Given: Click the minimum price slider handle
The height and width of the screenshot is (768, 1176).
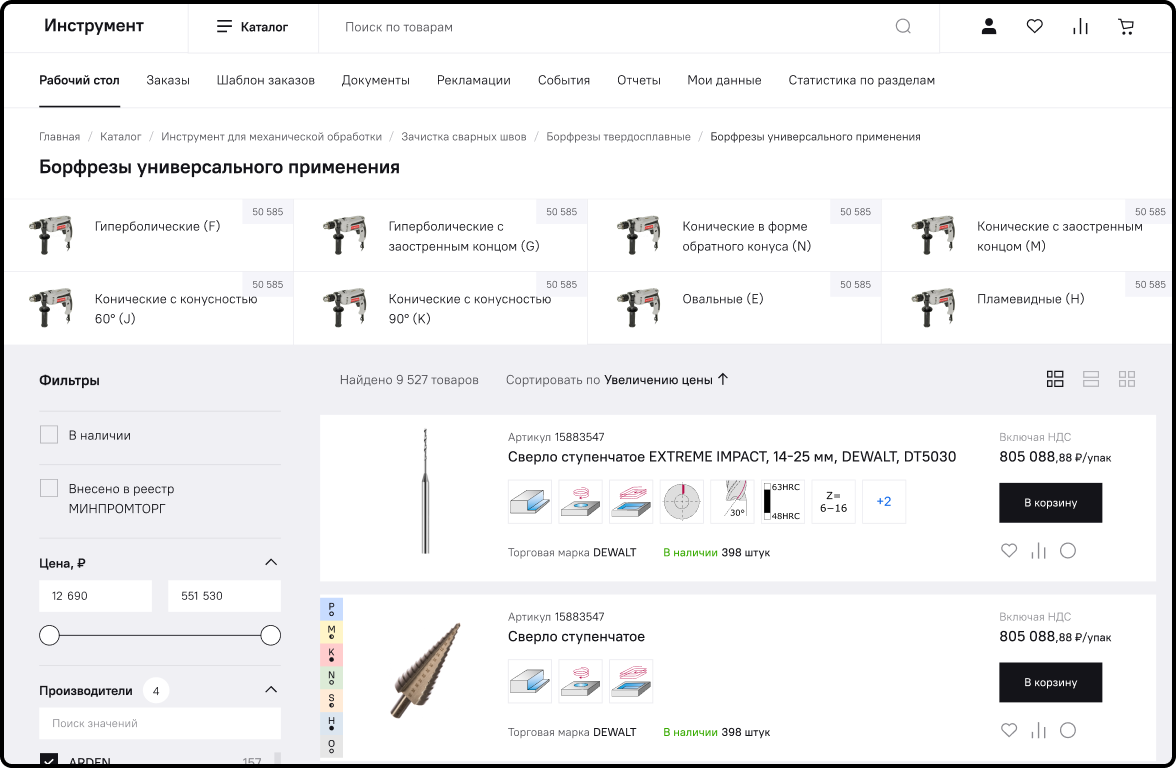Looking at the screenshot, I should point(50,635).
